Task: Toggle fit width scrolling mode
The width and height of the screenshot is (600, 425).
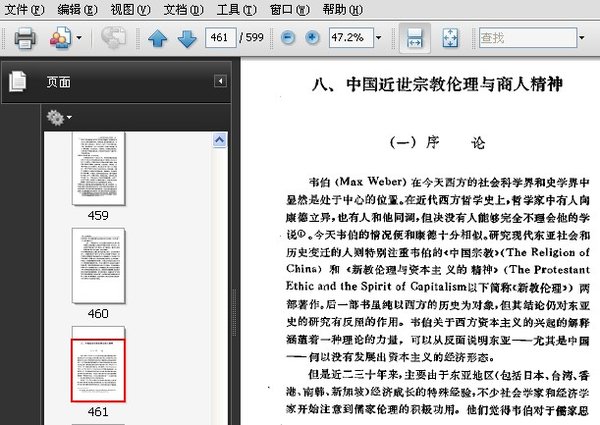Action: pyautogui.click(x=414, y=38)
